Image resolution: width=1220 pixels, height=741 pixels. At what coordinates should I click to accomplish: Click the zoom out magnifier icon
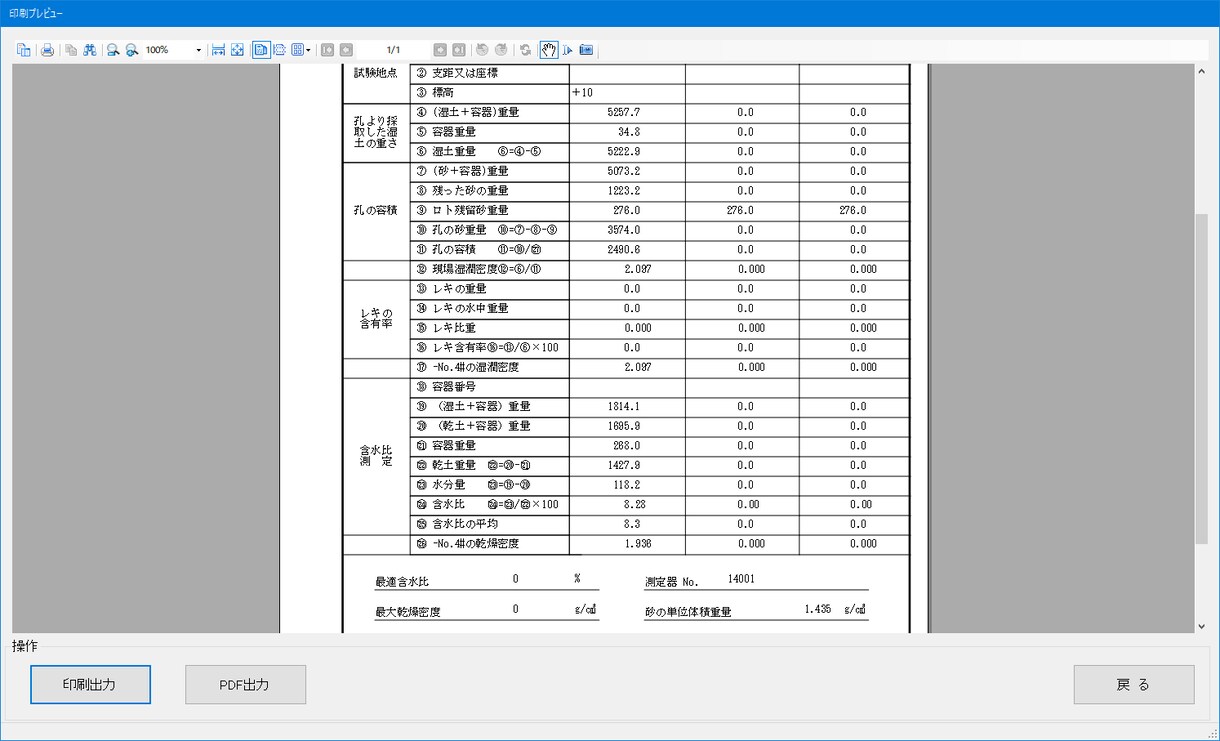click(x=114, y=50)
